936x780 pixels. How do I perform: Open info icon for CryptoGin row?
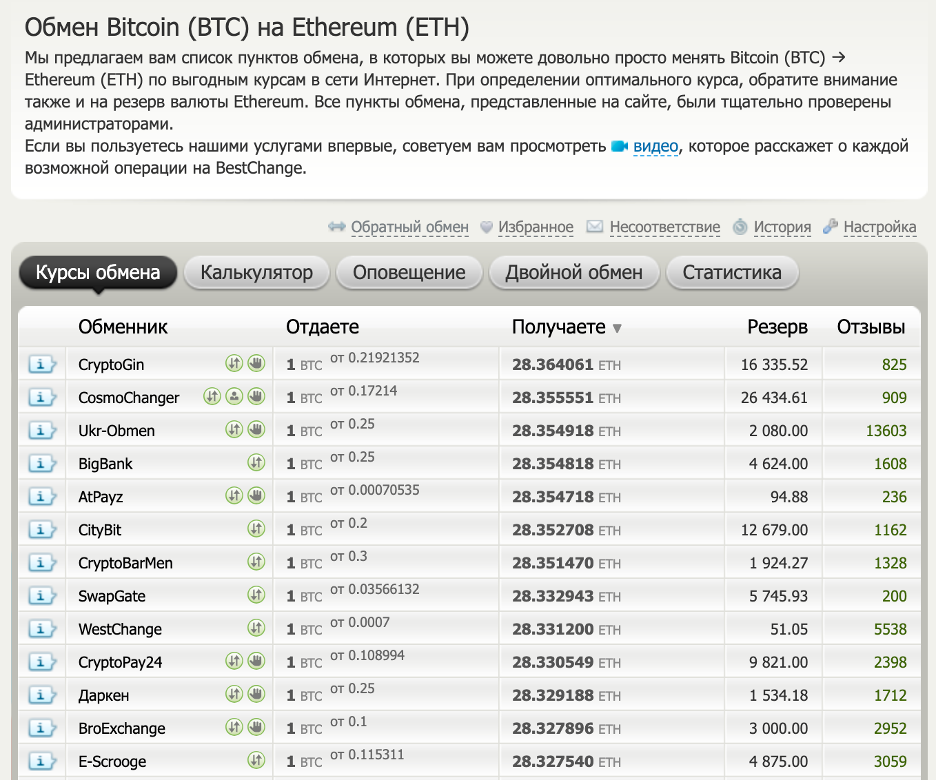tap(42, 364)
